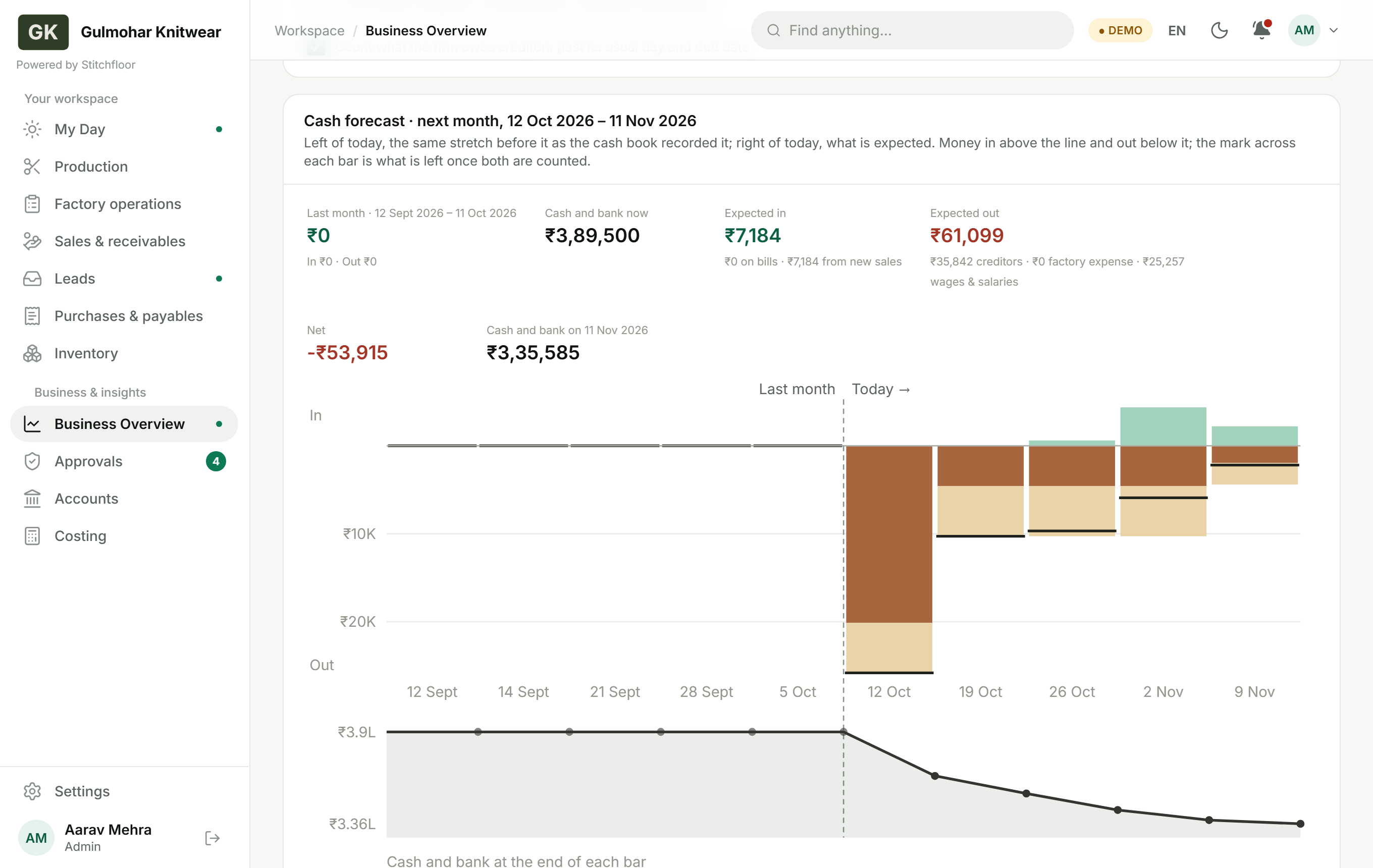Click the Factory operations clipboard icon
The image size is (1373, 868).
click(32, 204)
